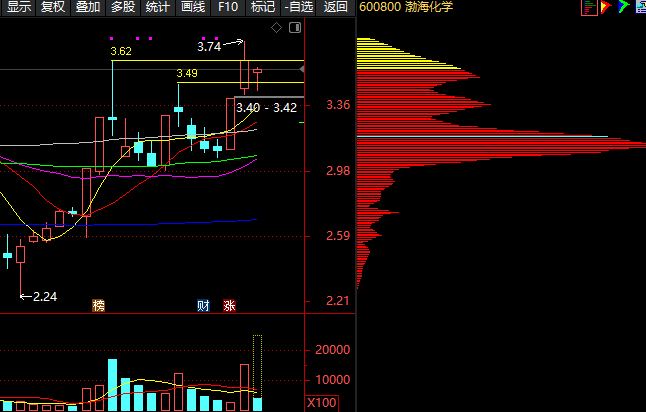Screen dimensions: 646x412
Task: Click the diamond icon in chart corner
Action: [x=276, y=28]
